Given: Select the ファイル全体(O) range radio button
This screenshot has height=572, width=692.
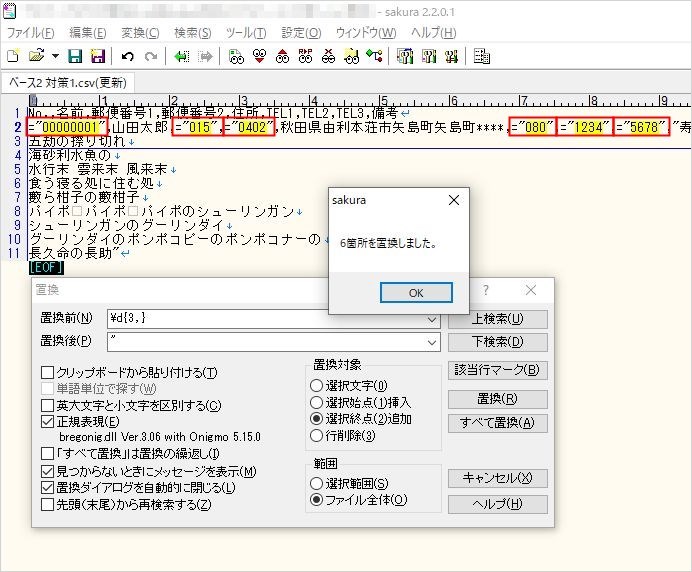Looking at the screenshot, I should (316, 500).
